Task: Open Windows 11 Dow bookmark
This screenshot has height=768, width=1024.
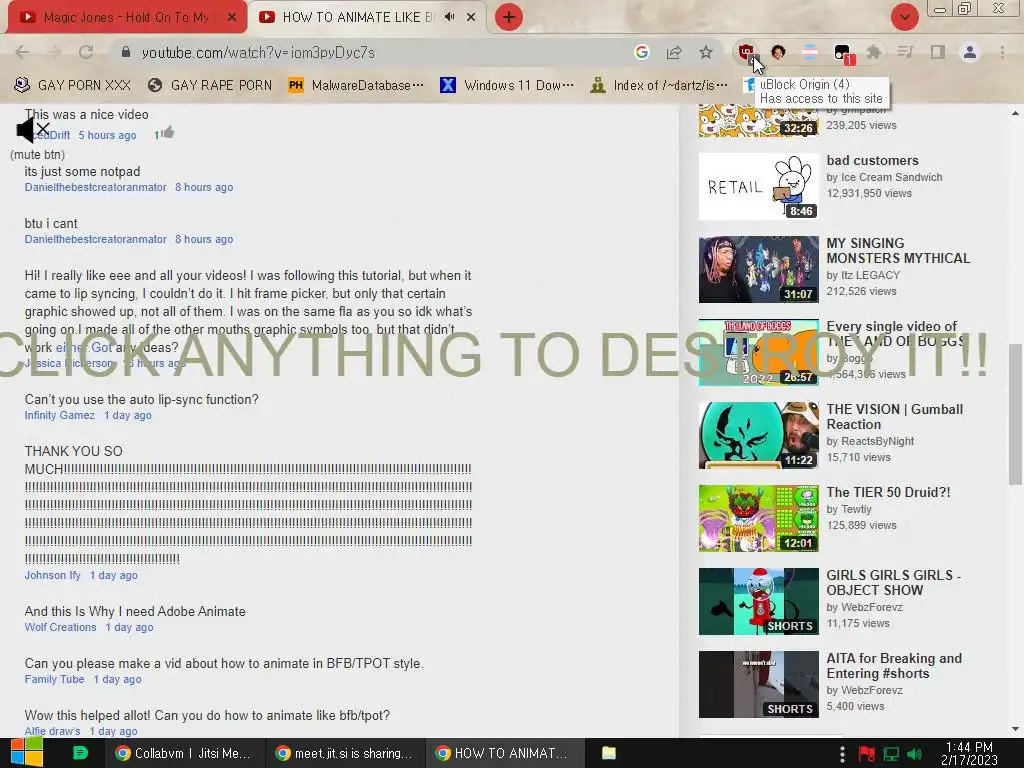Action: click(x=507, y=85)
